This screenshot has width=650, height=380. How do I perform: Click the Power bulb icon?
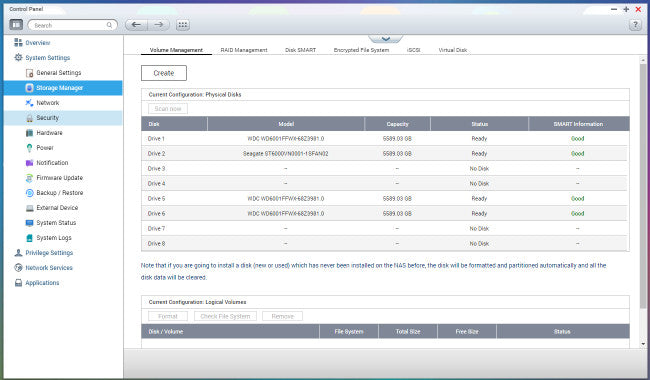coord(29,148)
